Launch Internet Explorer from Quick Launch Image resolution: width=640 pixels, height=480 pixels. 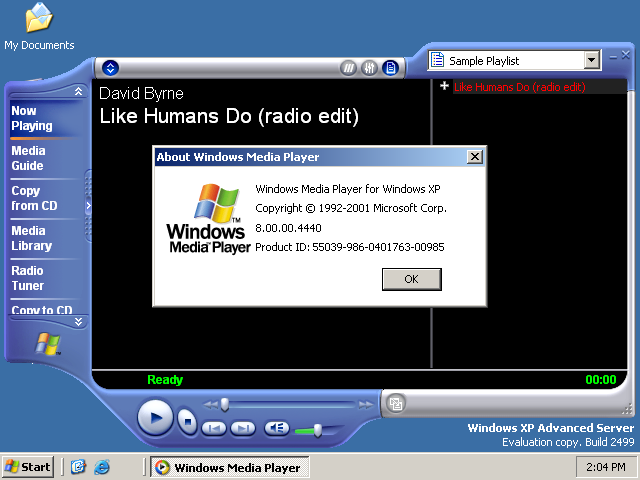click(x=102, y=467)
